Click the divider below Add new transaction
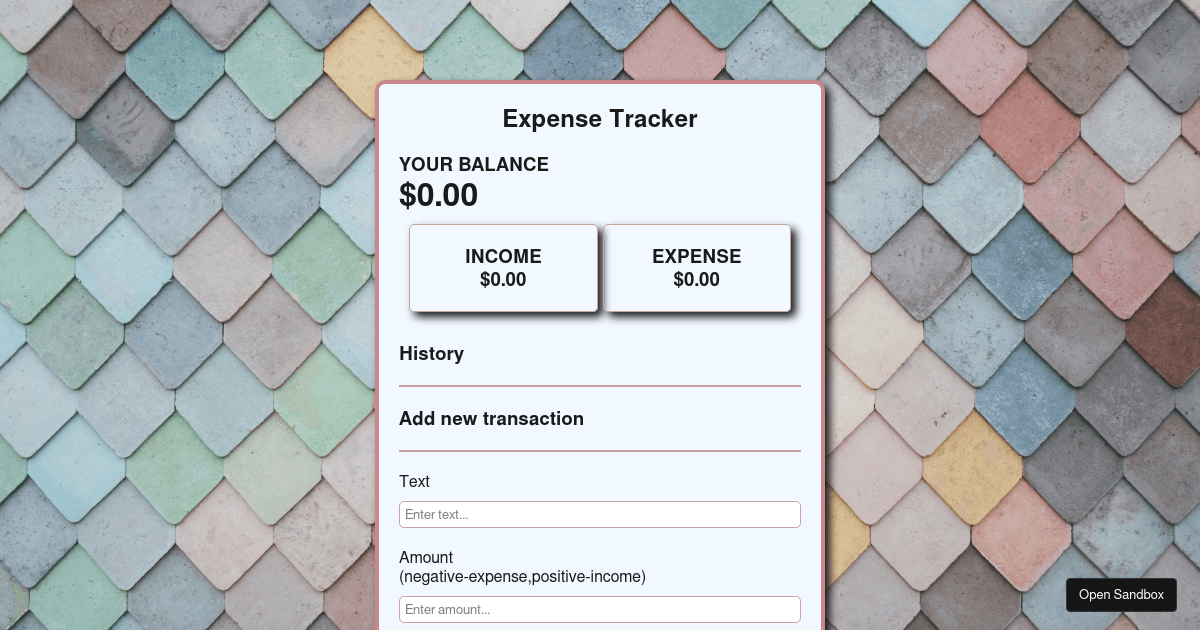 [x=600, y=451]
